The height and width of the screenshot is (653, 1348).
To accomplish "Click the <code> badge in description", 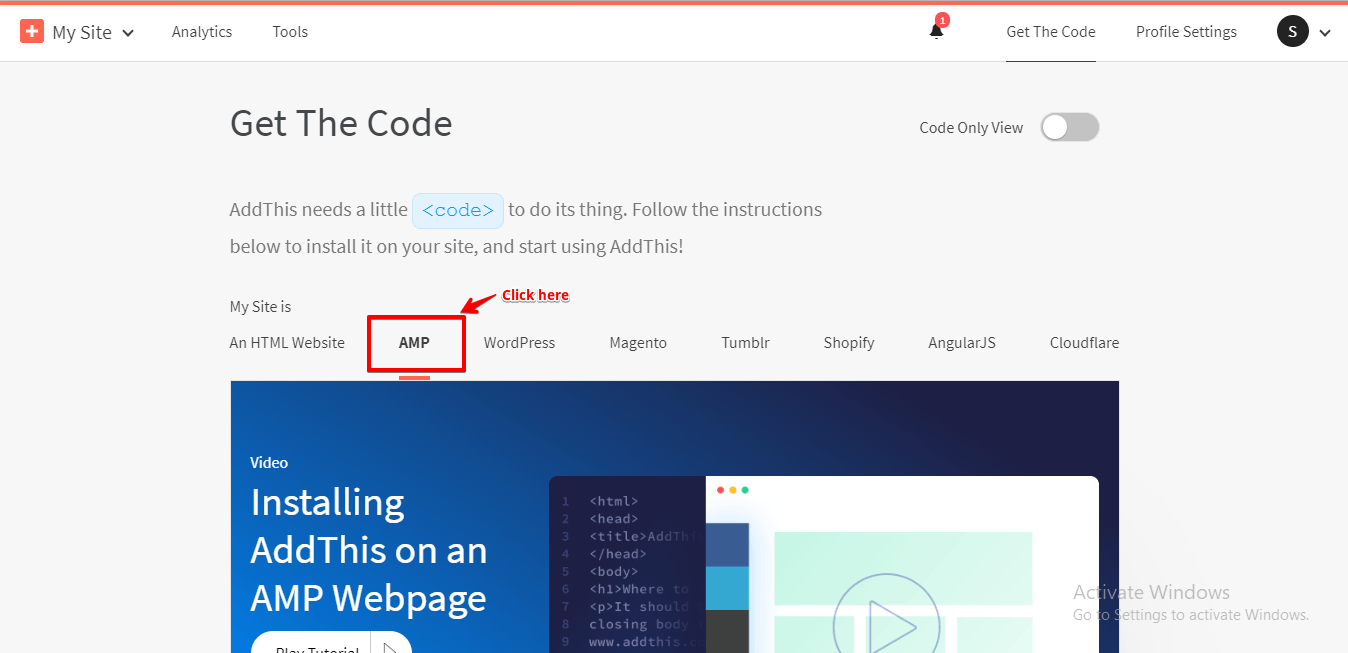I will (458, 211).
